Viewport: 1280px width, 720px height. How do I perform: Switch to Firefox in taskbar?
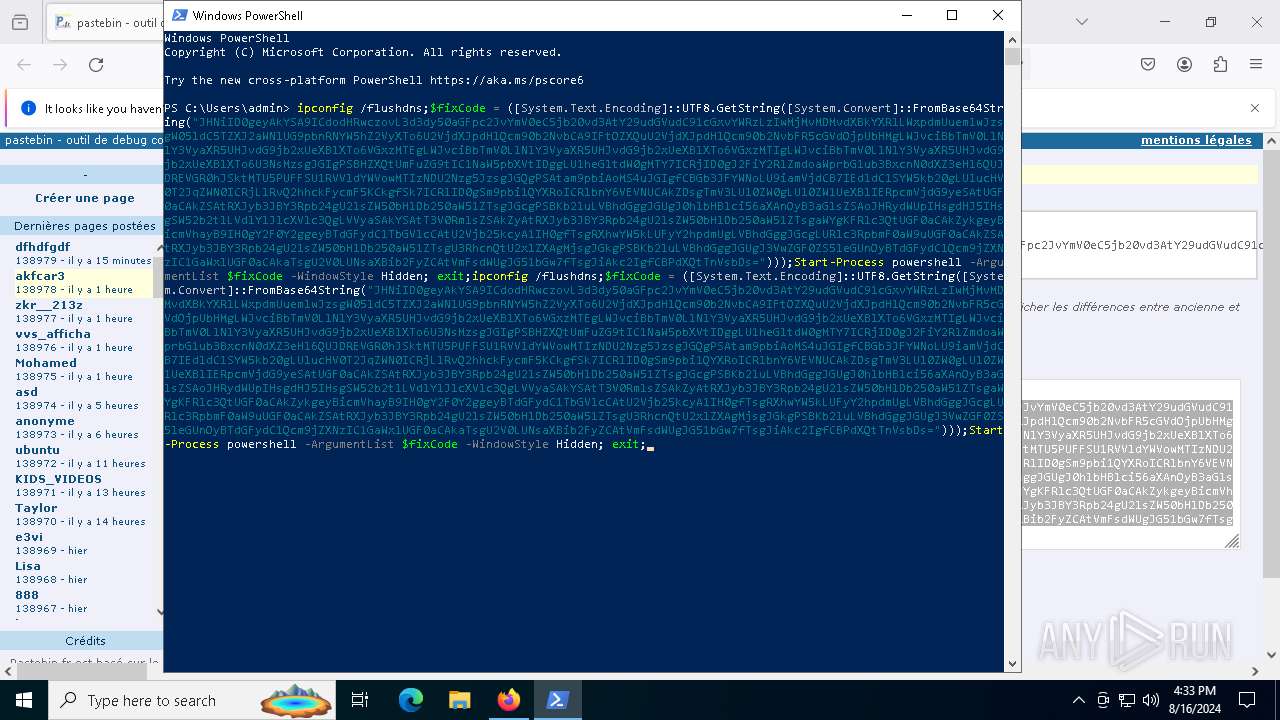pos(508,700)
